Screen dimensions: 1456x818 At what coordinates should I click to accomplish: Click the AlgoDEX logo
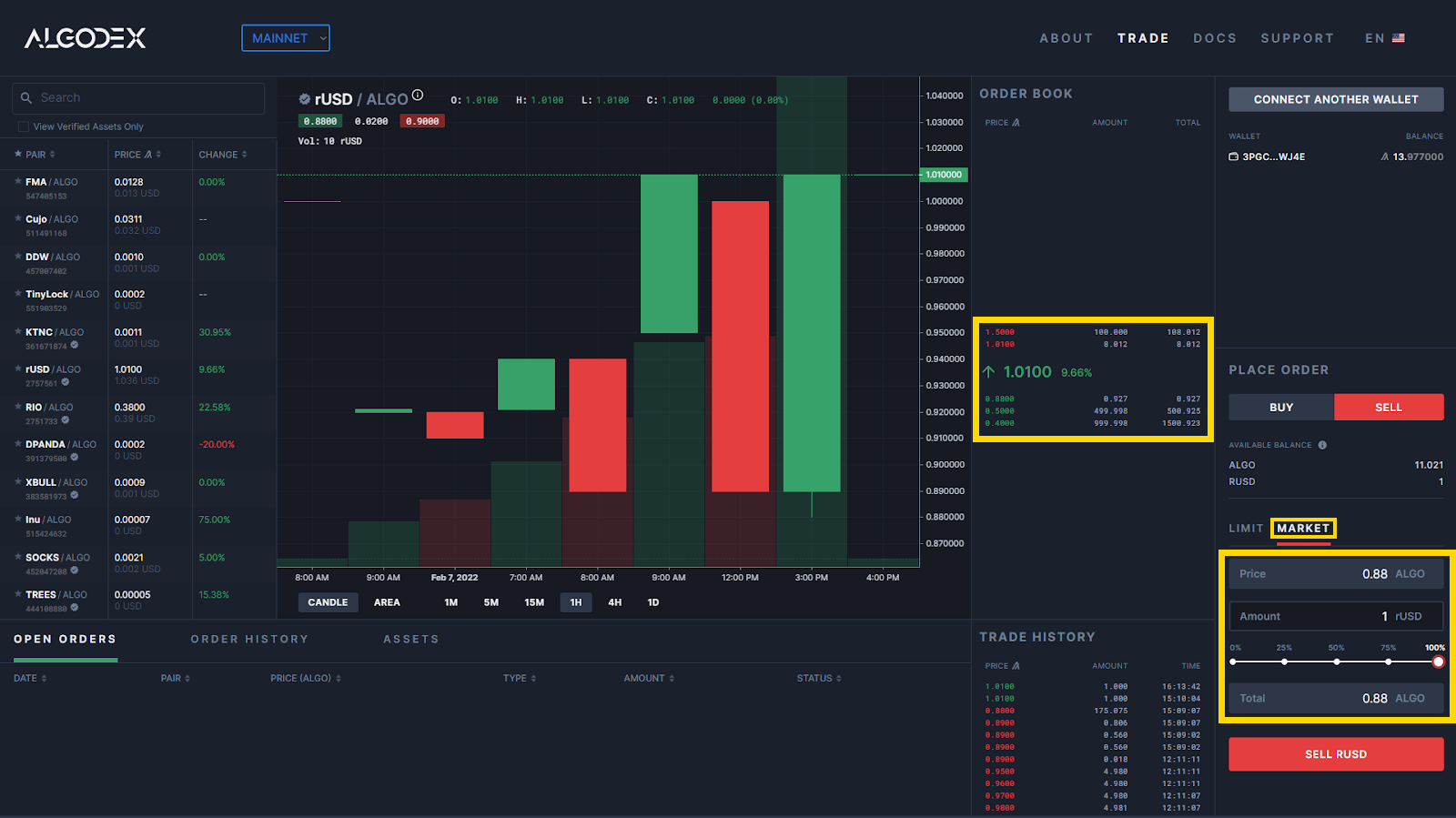[85, 38]
